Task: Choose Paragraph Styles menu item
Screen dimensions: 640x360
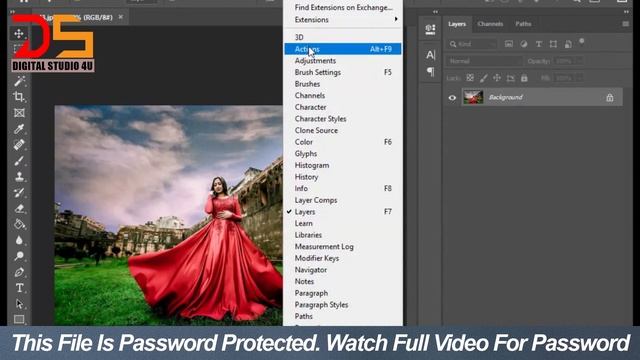Action: (x=342, y=305)
